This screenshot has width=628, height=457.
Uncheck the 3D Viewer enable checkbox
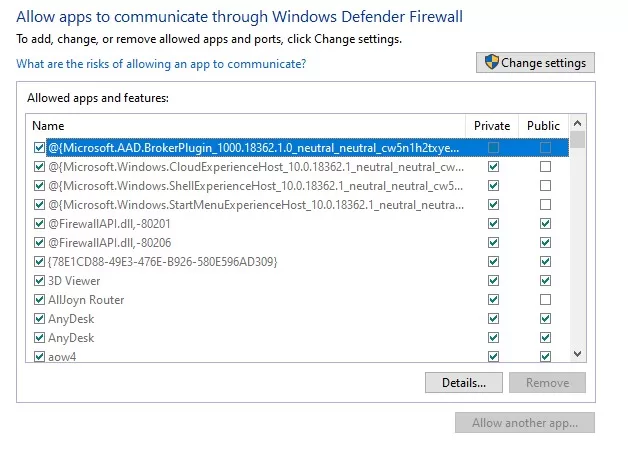click(x=39, y=280)
